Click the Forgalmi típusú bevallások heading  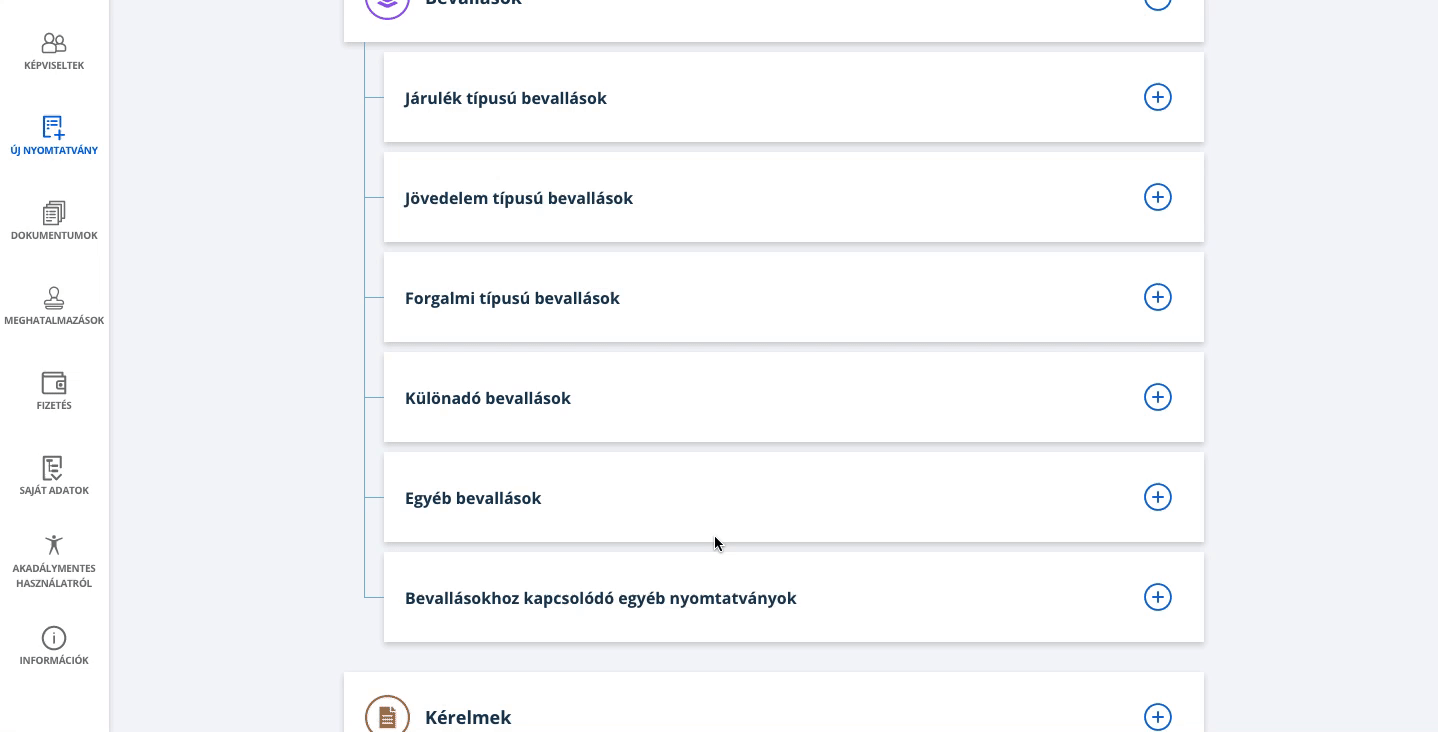coord(512,298)
